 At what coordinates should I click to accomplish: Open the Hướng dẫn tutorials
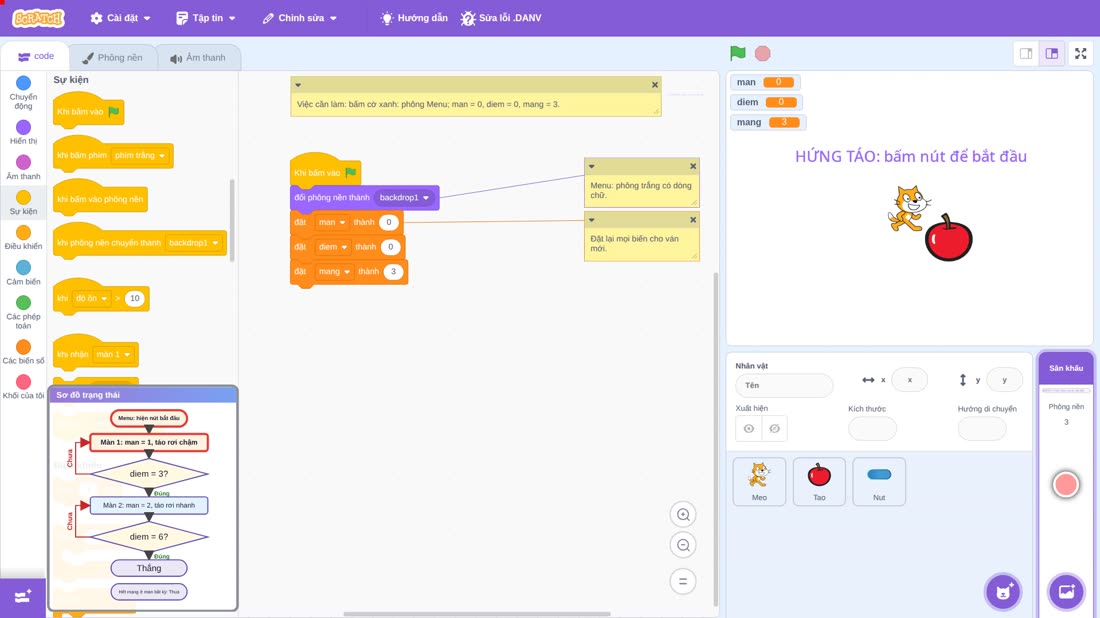click(x=414, y=18)
